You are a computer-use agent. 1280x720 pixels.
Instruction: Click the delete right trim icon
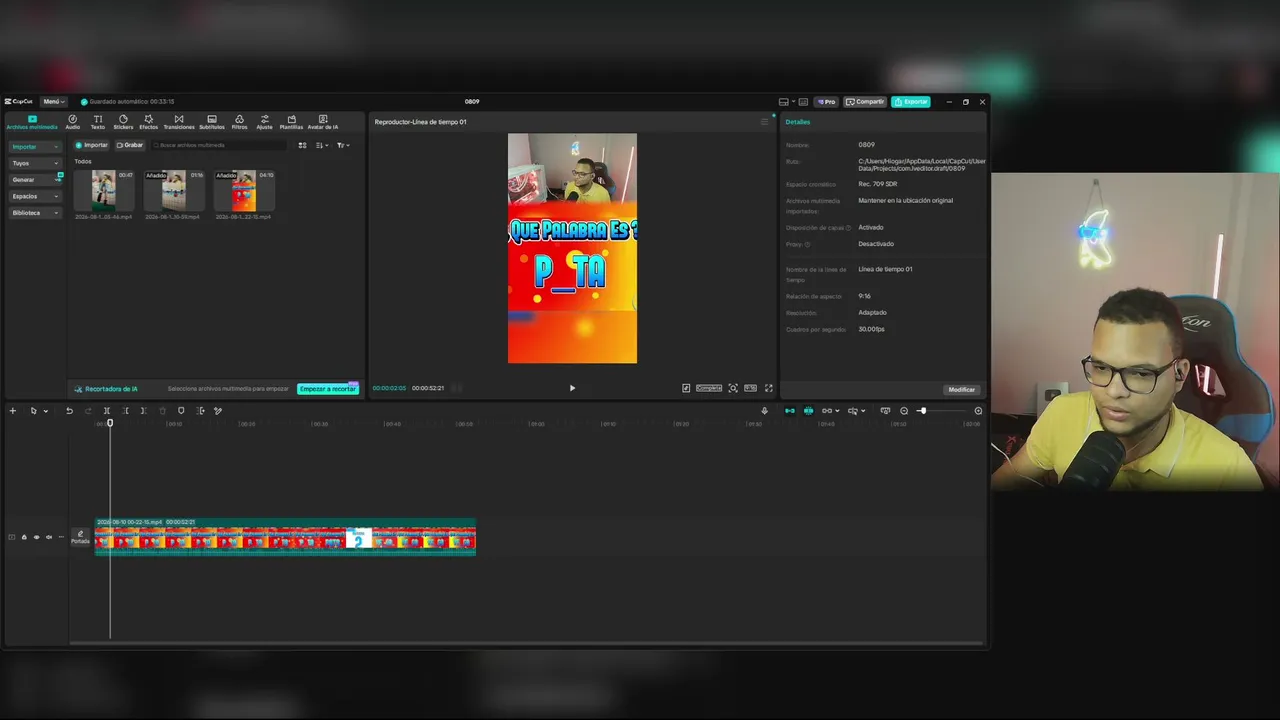click(143, 411)
